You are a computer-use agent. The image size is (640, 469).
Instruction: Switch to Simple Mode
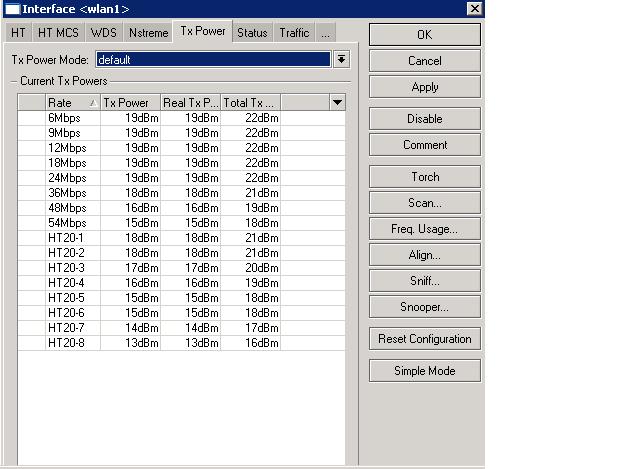click(x=424, y=371)
